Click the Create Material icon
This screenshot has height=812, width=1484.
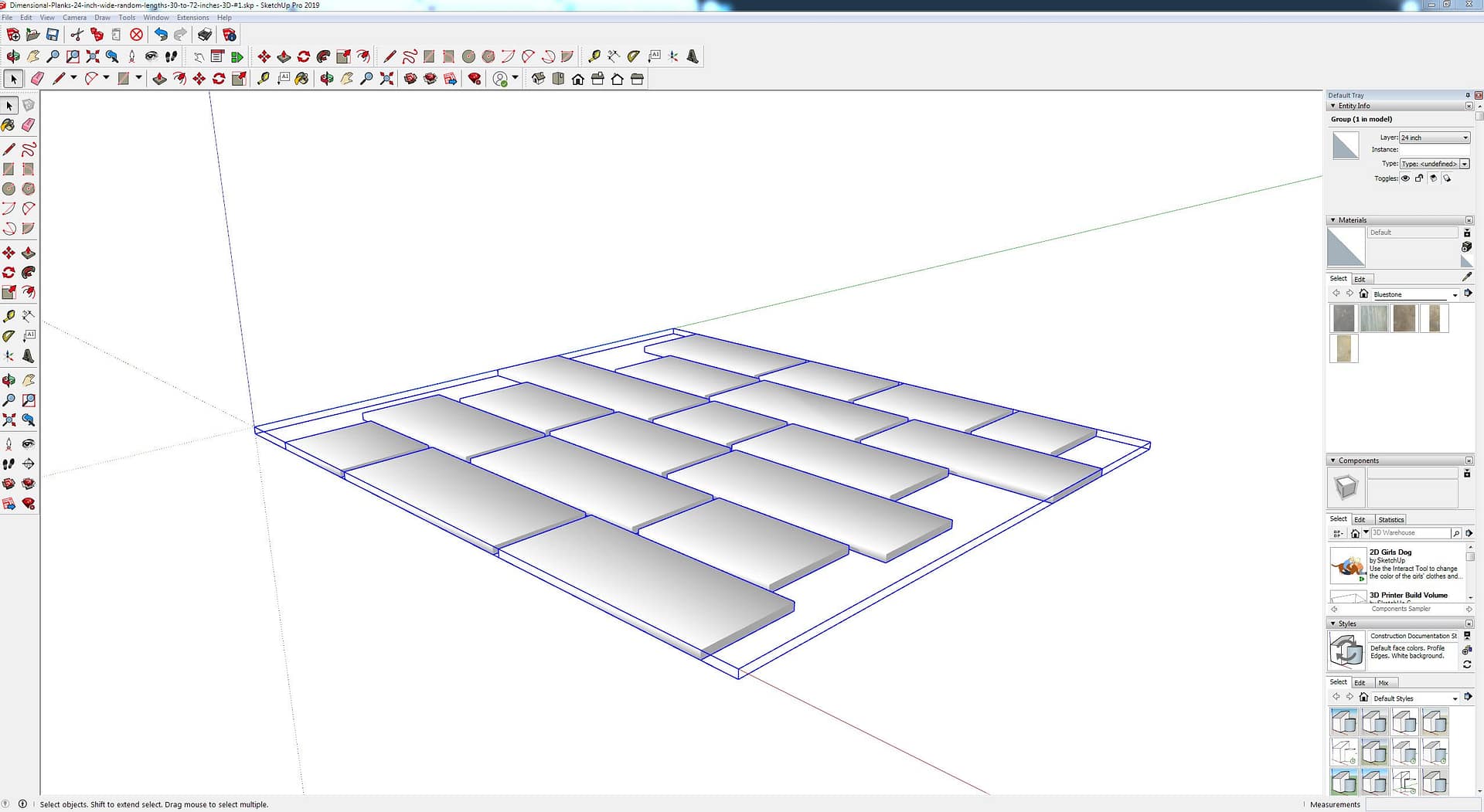tap(1467, 247)
